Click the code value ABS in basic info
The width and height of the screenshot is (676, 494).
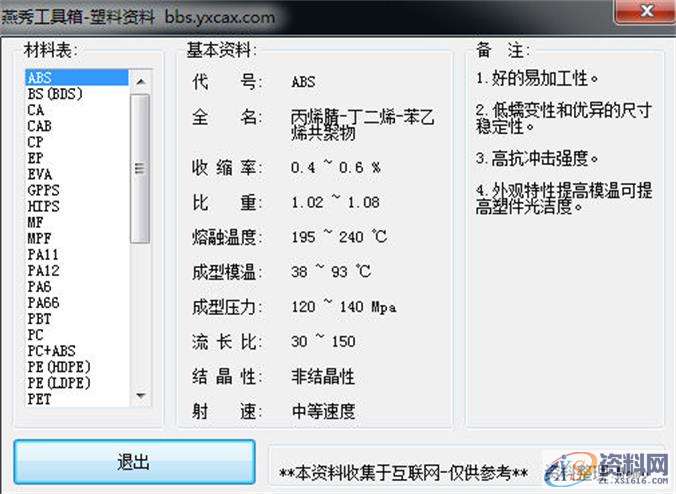coord(303,81)
